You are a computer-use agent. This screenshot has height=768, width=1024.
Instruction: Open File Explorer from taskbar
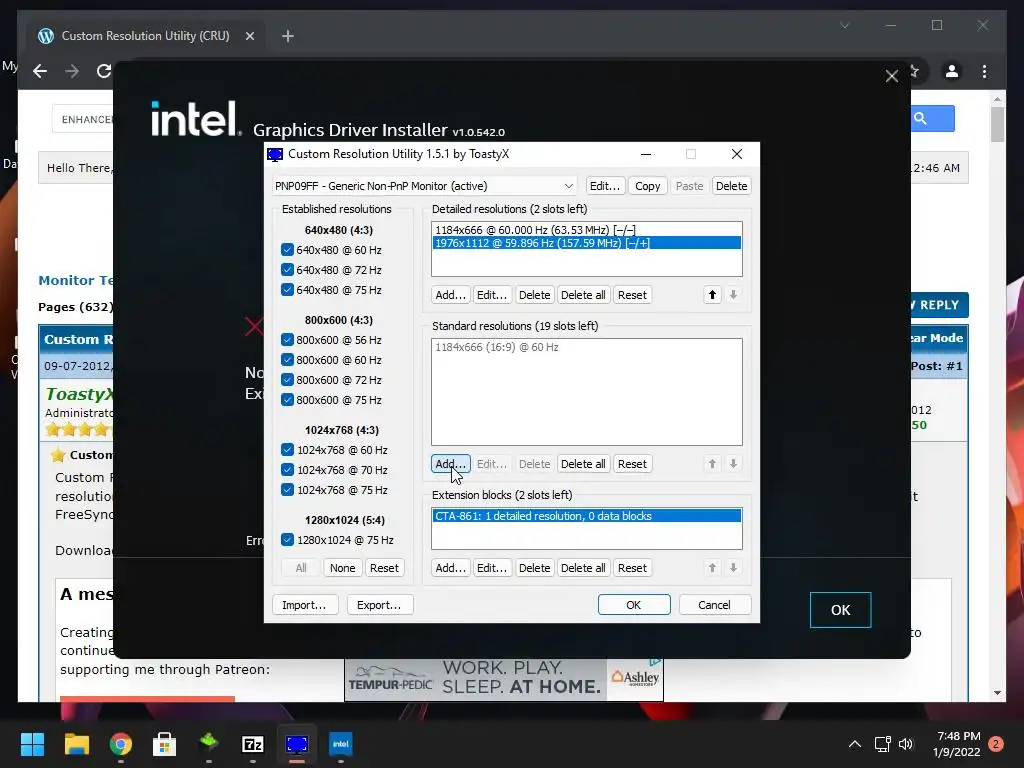[76, 744]
